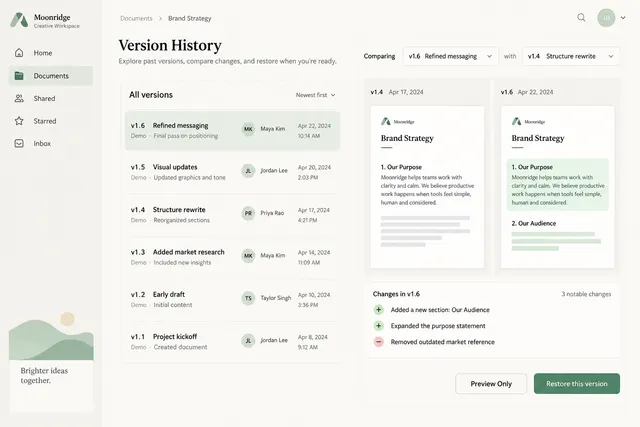Open the Newest first sort dropdown
The height and width of the screenshot is (427, 640).
pos(316,95)
